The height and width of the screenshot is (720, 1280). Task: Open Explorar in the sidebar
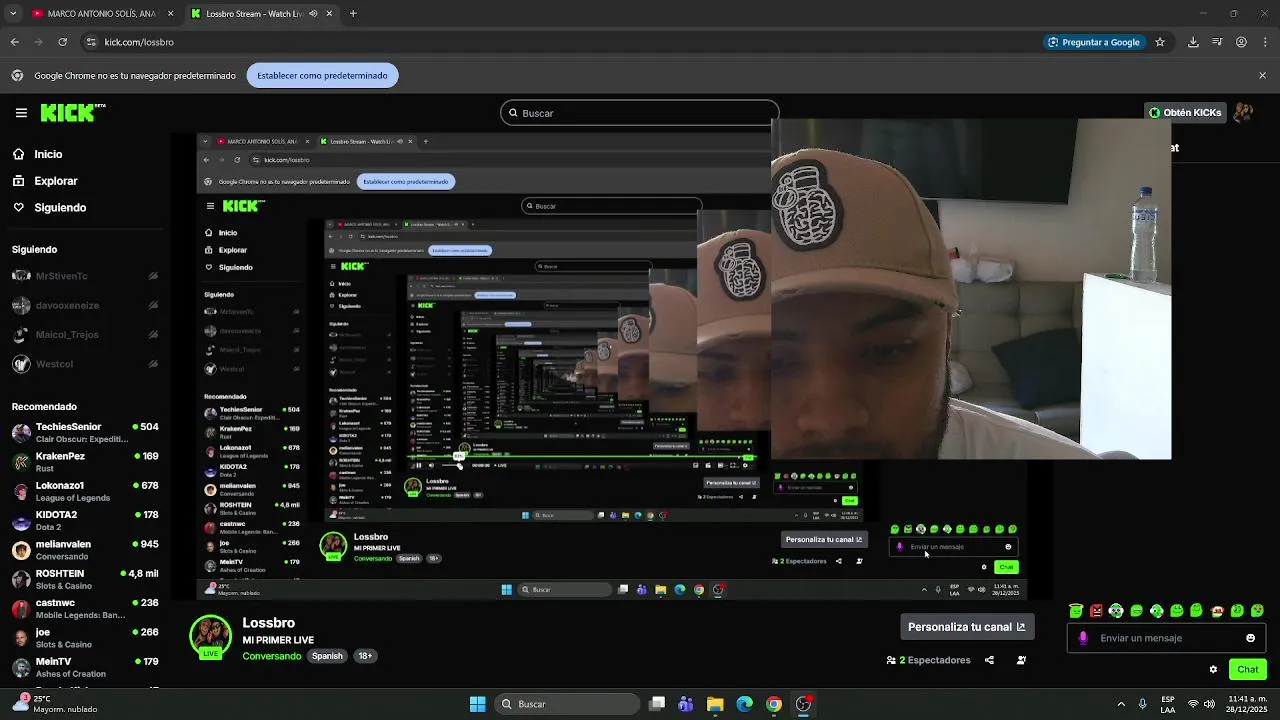point(56,181)
